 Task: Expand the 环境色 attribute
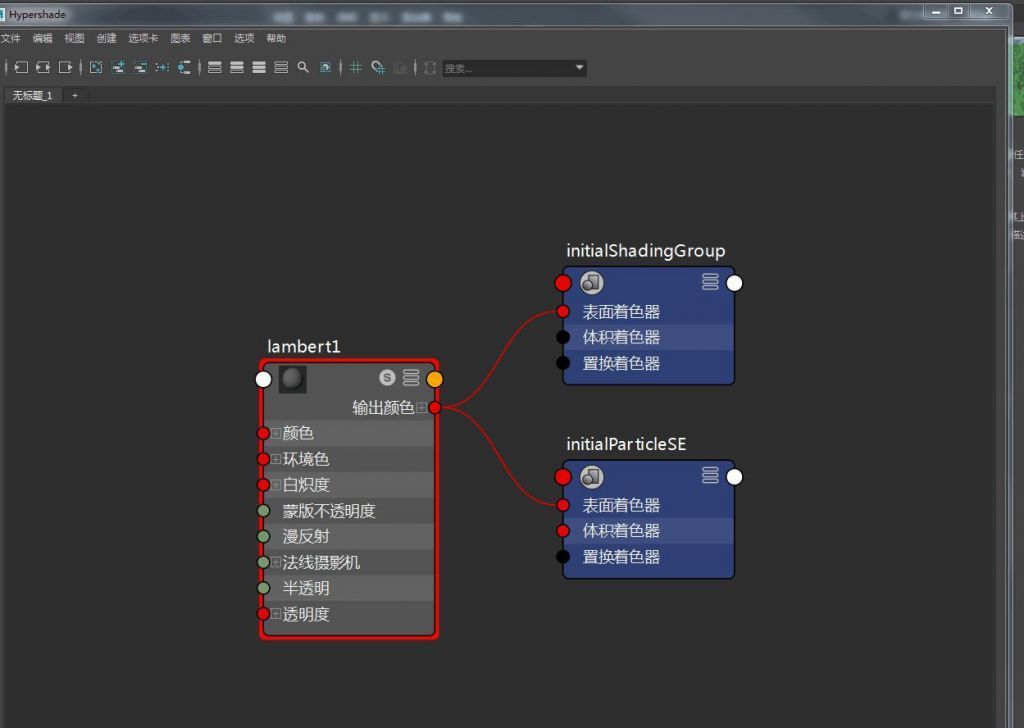(276, 459)
